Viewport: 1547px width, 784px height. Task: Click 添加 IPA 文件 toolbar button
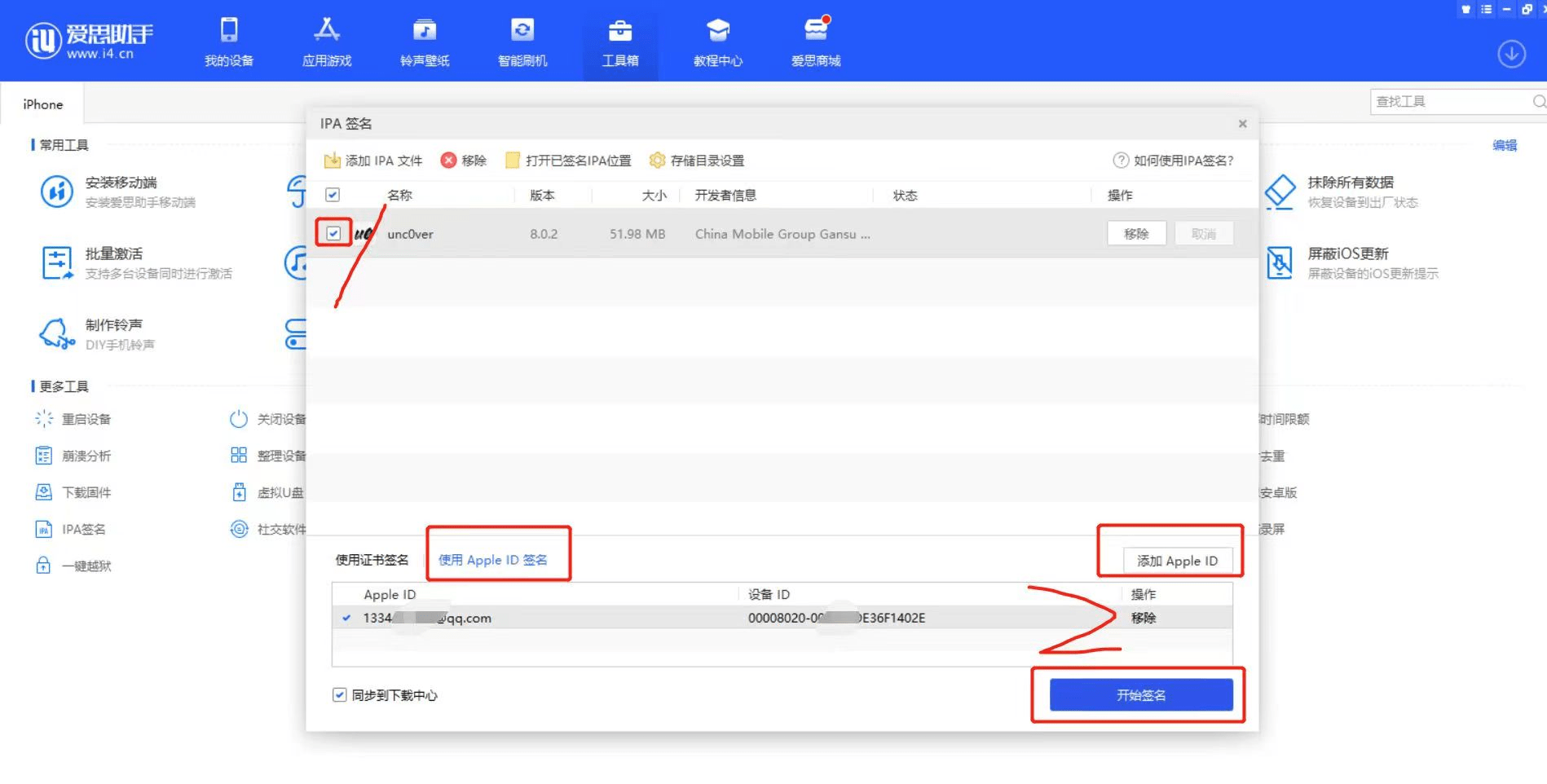(373, 161)
